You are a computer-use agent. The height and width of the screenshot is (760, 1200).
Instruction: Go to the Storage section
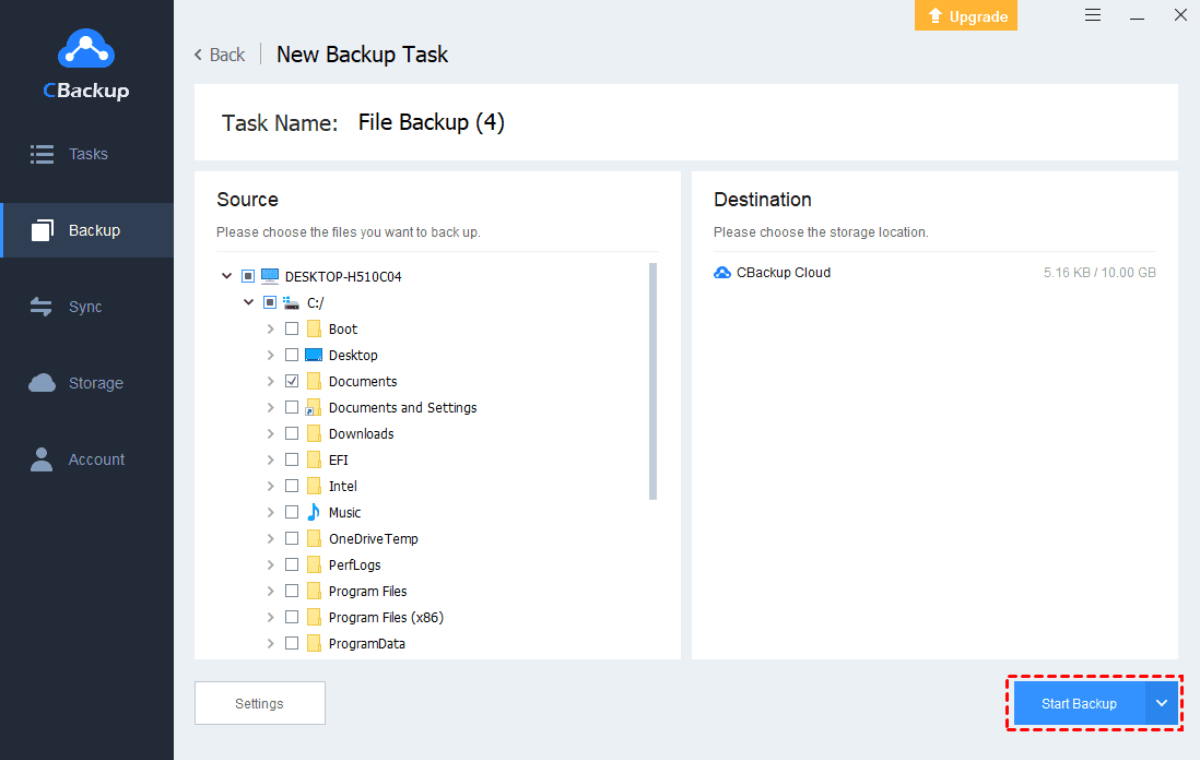[87, 383]
